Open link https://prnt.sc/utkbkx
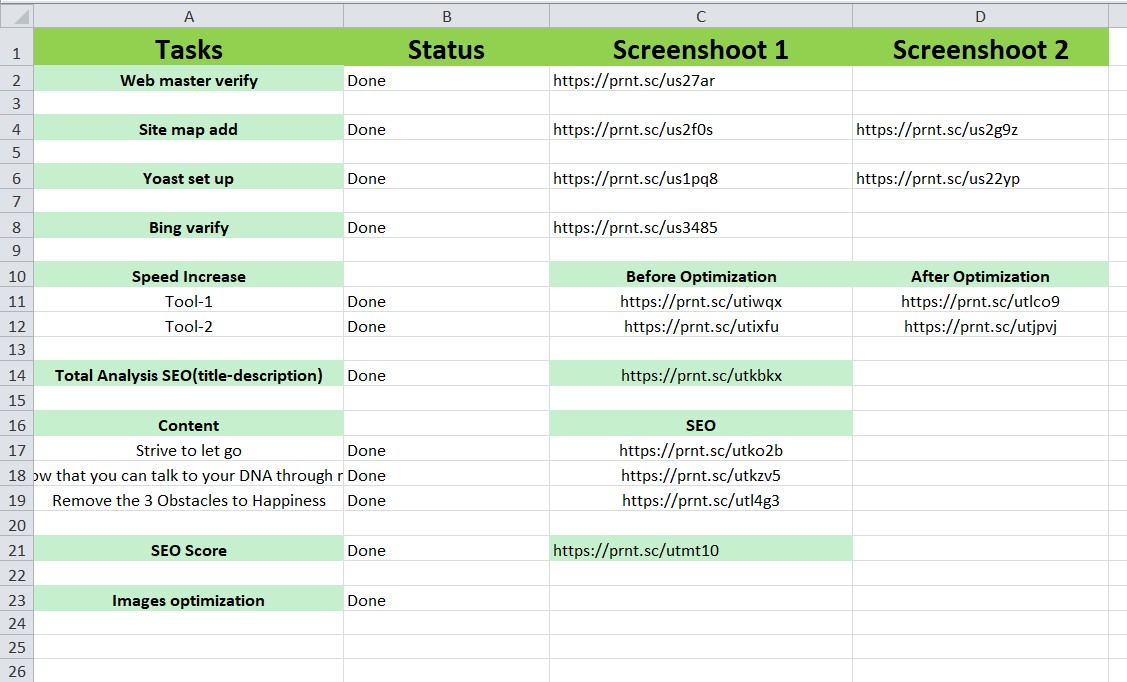 (700, 375)
